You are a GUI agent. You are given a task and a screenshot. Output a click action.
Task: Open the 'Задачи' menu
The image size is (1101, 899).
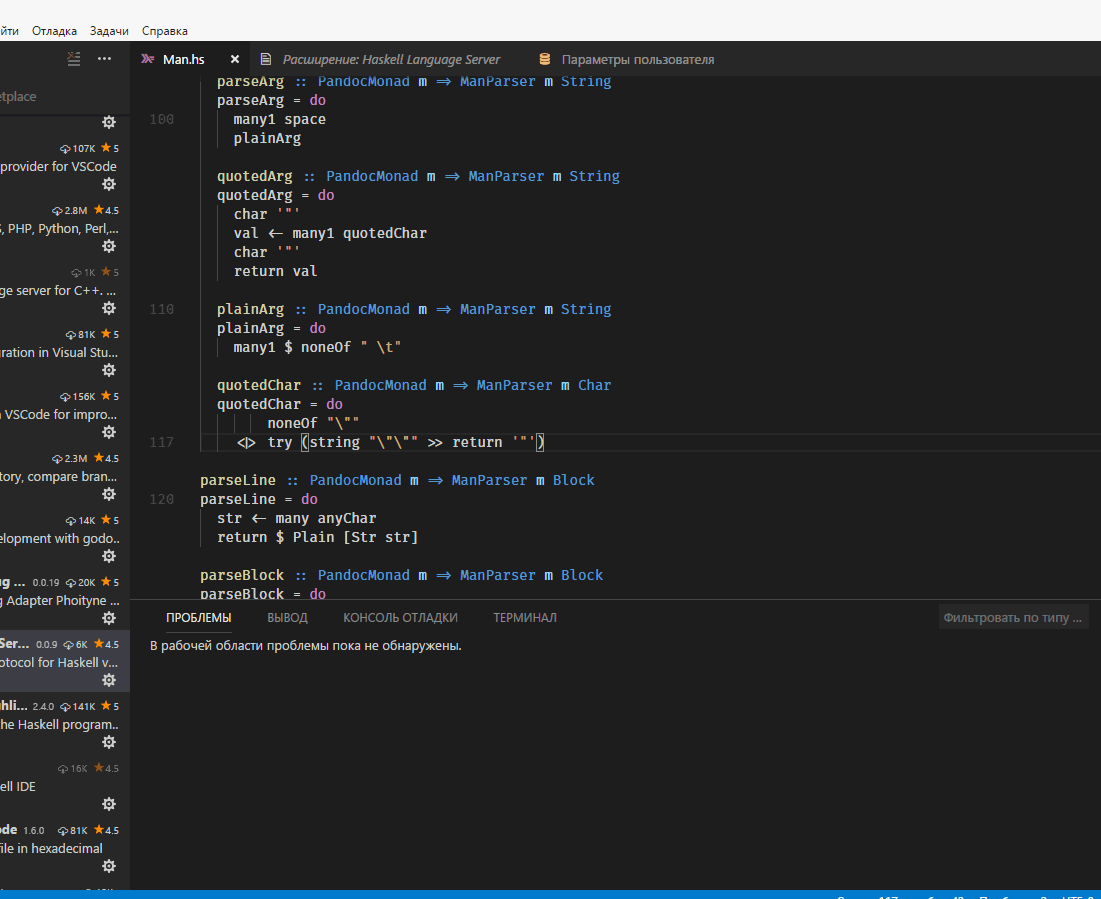tap(109, 31)
